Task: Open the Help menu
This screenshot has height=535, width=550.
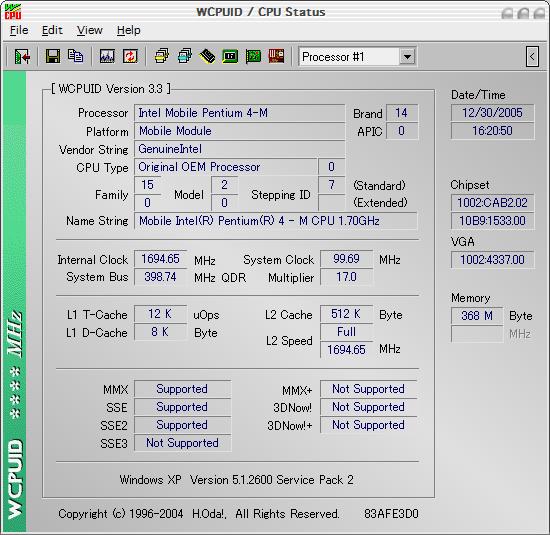Action: (129, 31)
